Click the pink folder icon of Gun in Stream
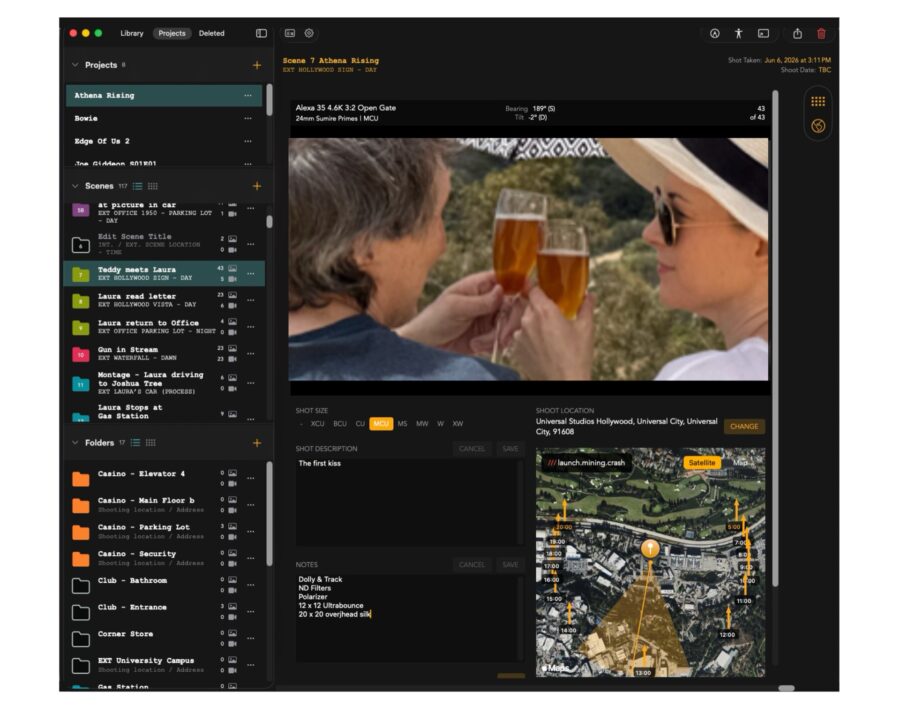 [80, 354]
